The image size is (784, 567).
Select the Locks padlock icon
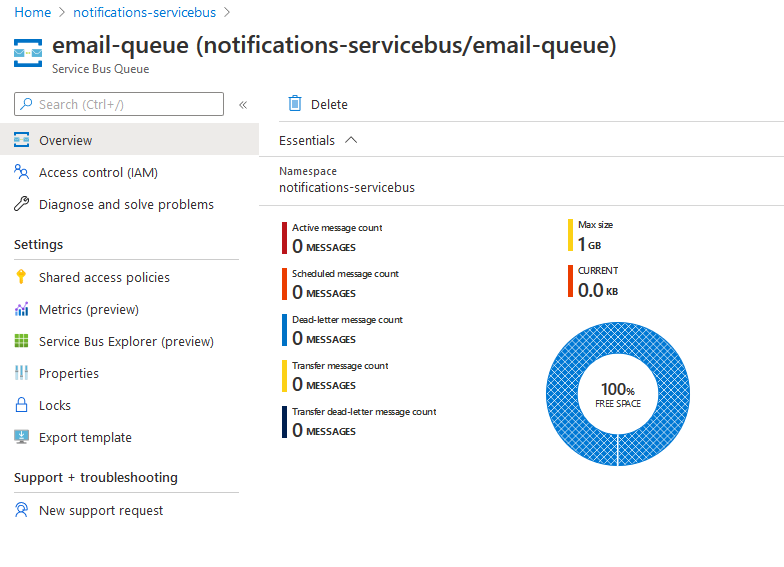[21, 404]
